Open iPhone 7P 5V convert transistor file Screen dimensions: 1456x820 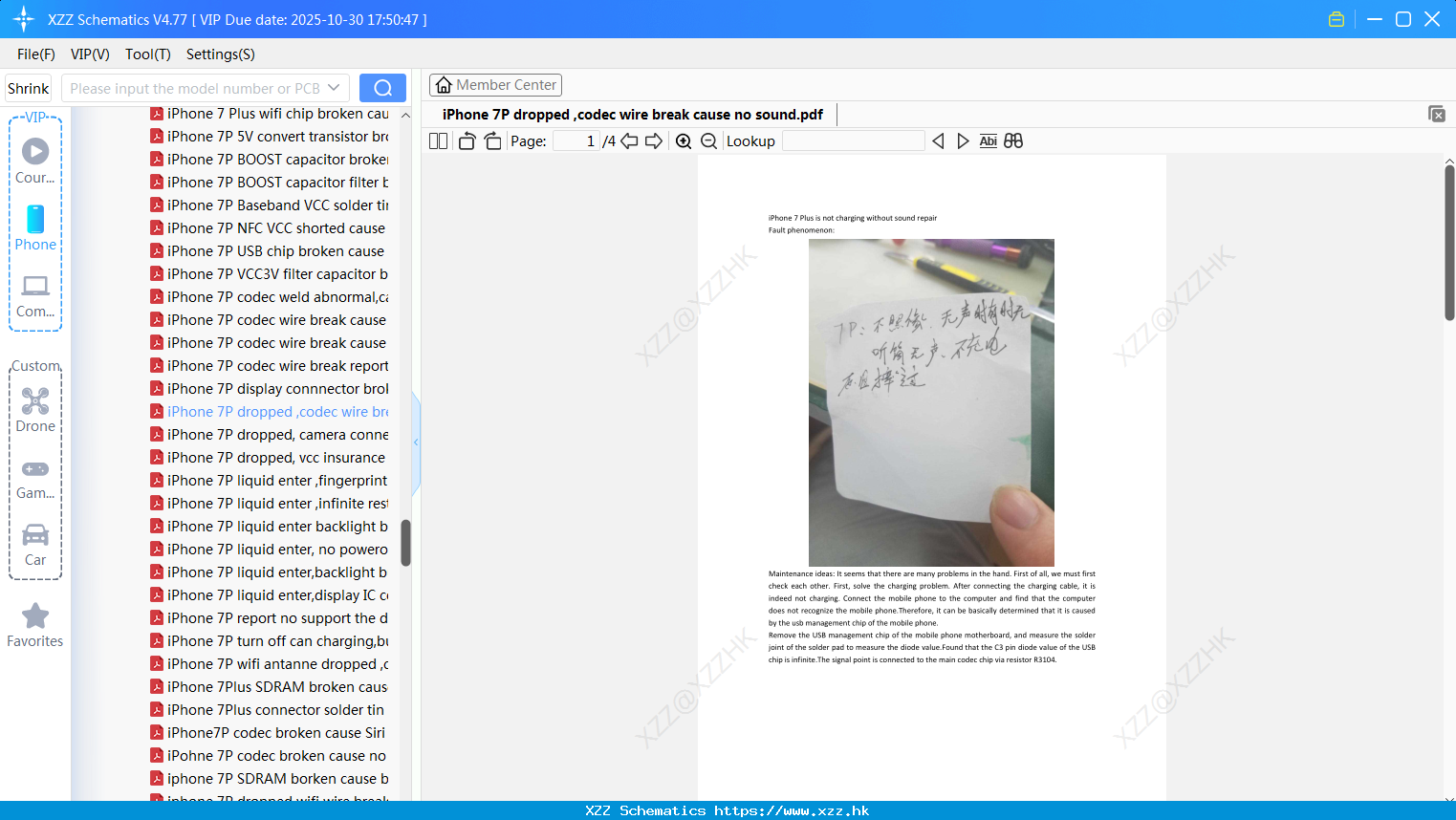[x=270, y=137]
